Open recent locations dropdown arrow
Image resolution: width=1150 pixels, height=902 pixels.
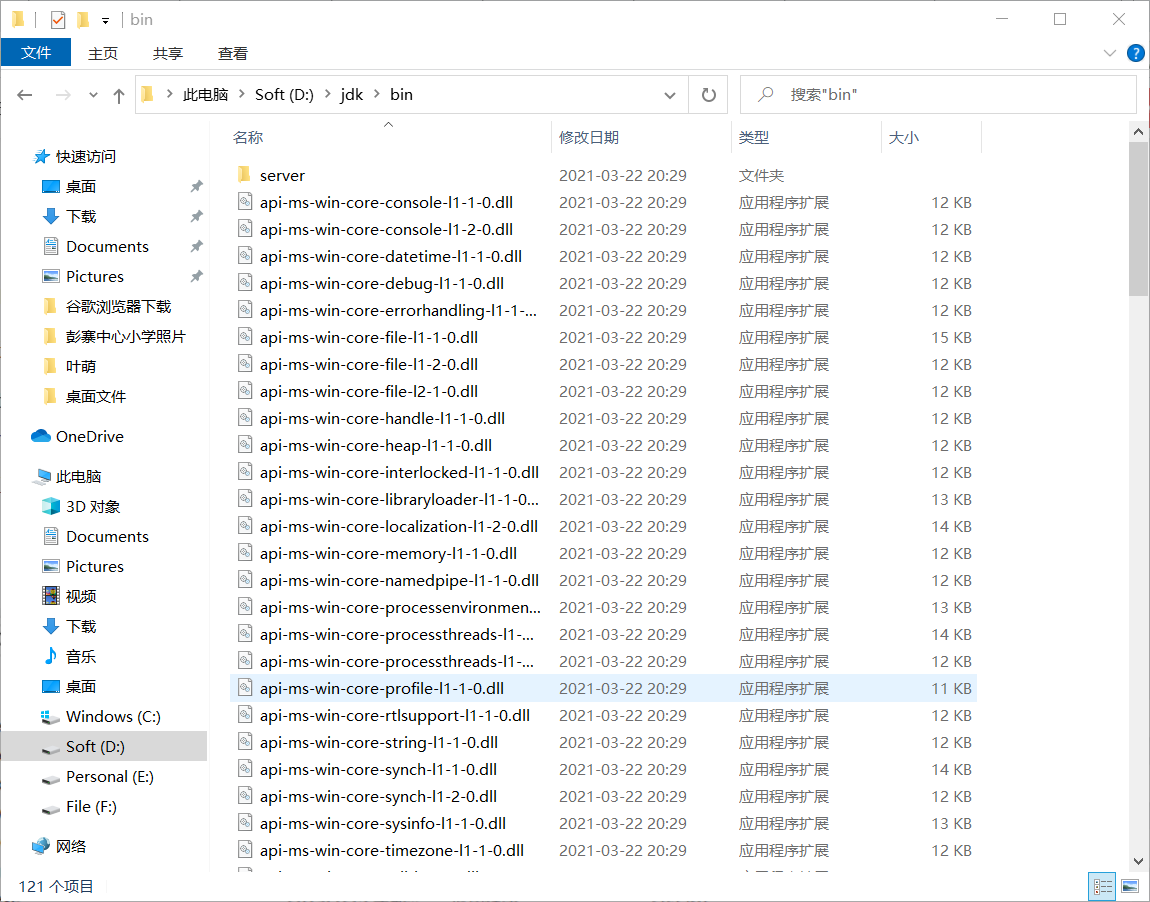pos(94,95)
